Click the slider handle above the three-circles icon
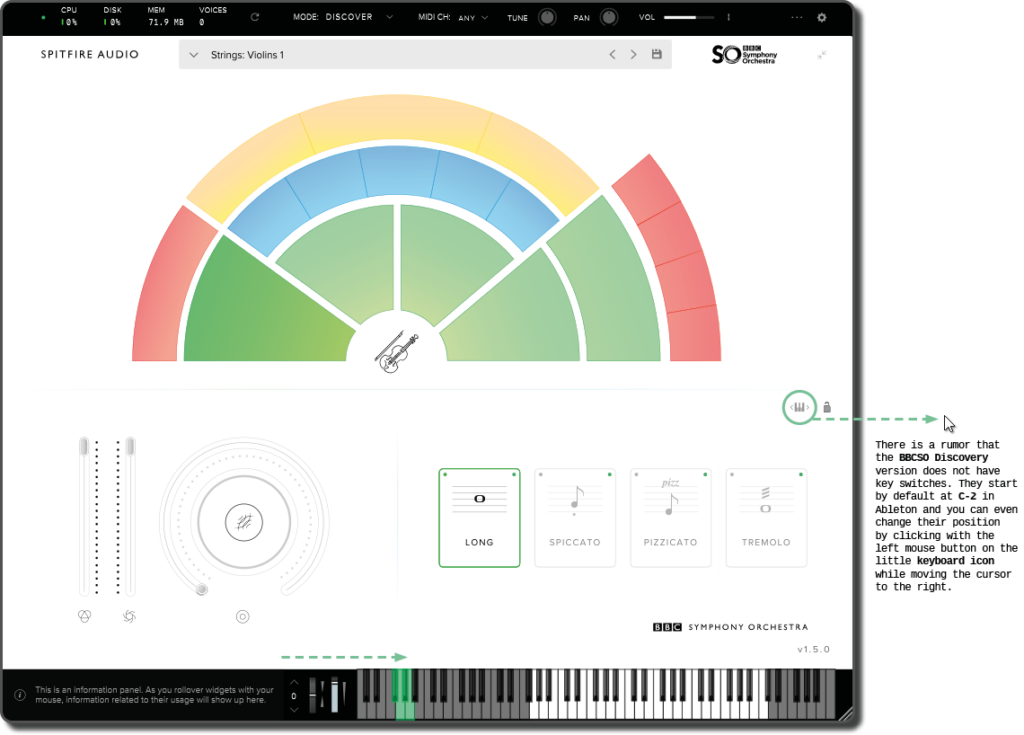This screenshot has width=1024, height=735. 84,446
